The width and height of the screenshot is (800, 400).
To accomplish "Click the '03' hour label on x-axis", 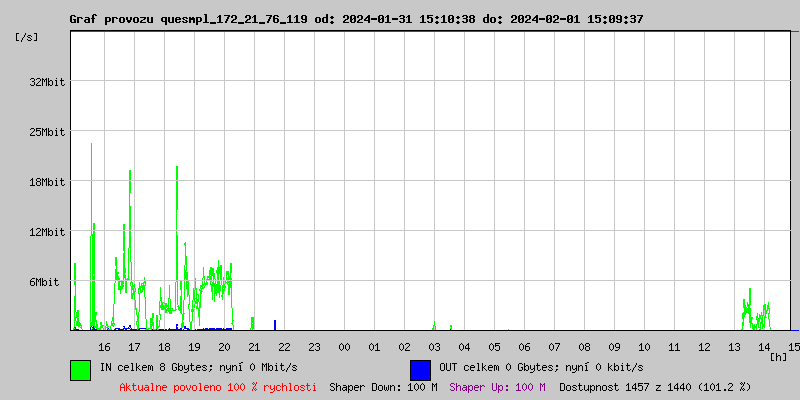I will click(434, 347).
